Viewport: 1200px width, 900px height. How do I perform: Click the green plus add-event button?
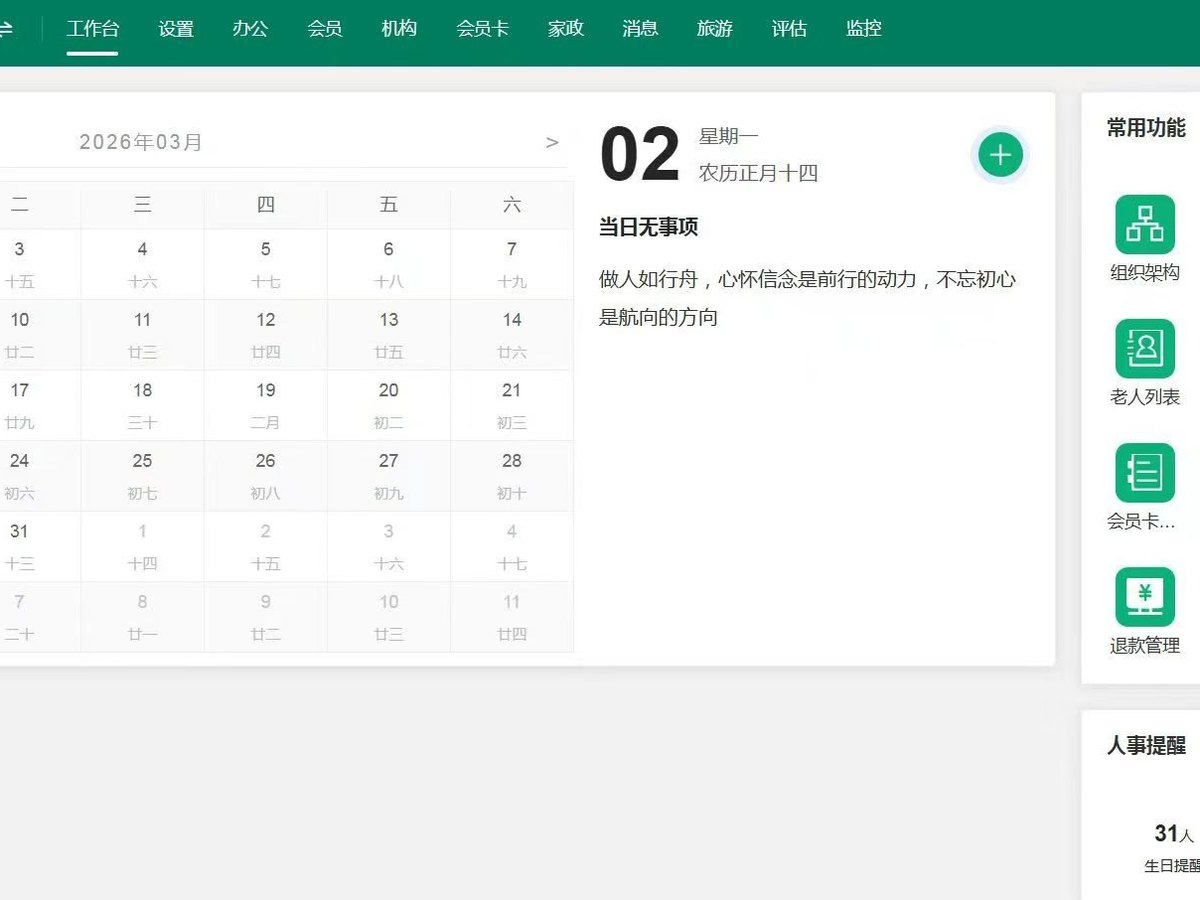pos(1000,155)
